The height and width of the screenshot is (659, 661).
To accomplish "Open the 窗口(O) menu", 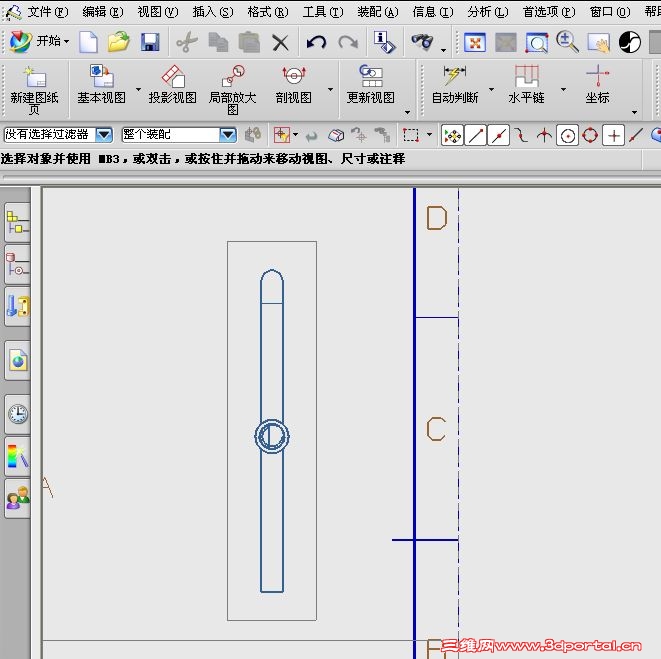I will [x=610, y=12].
